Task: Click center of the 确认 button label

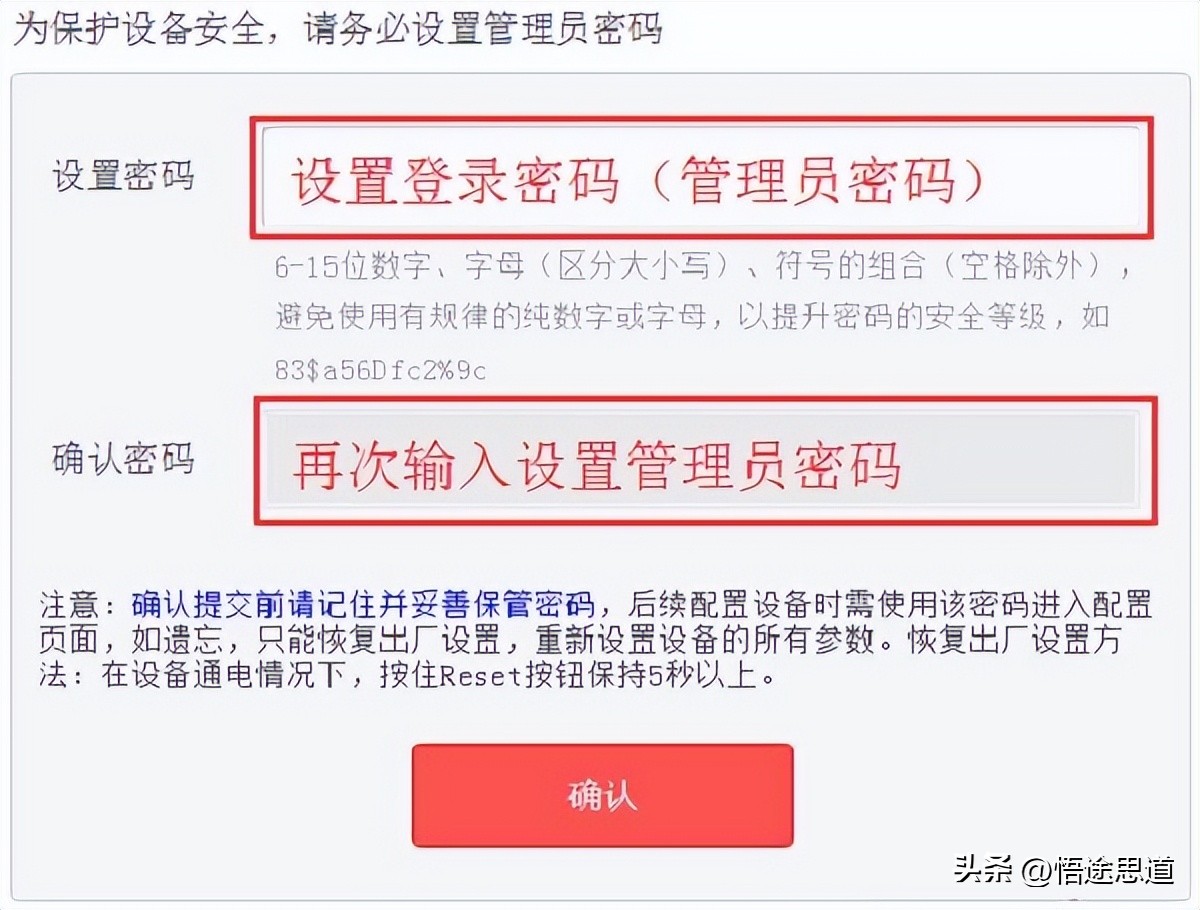Action: pyautogui.click(x=602, y=797)
